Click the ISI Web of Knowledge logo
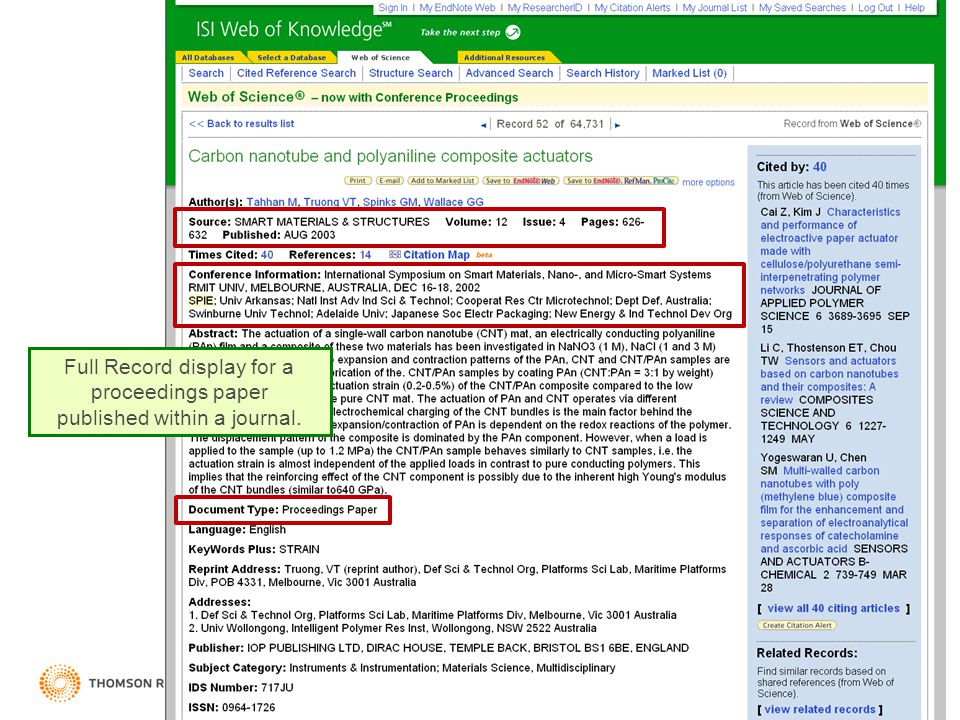This screenshot has width=960, height=720. click(x=293, y=29)
